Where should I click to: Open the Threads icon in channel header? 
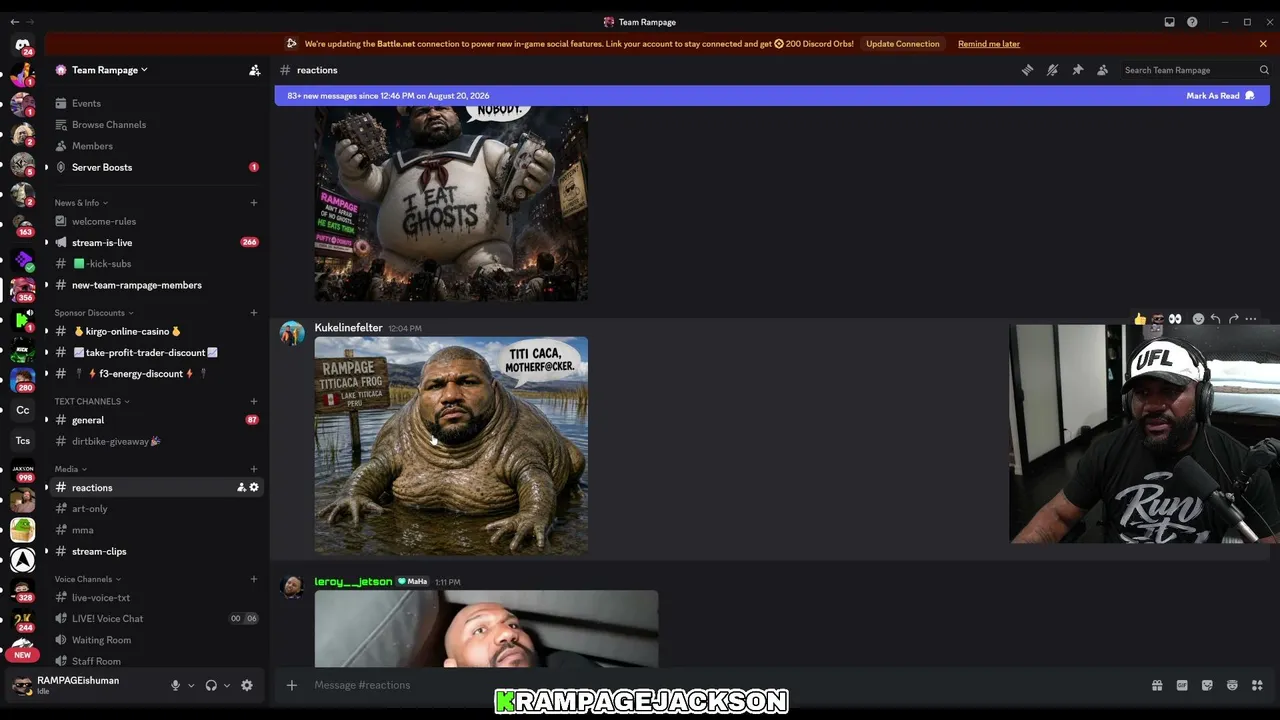1027,70
